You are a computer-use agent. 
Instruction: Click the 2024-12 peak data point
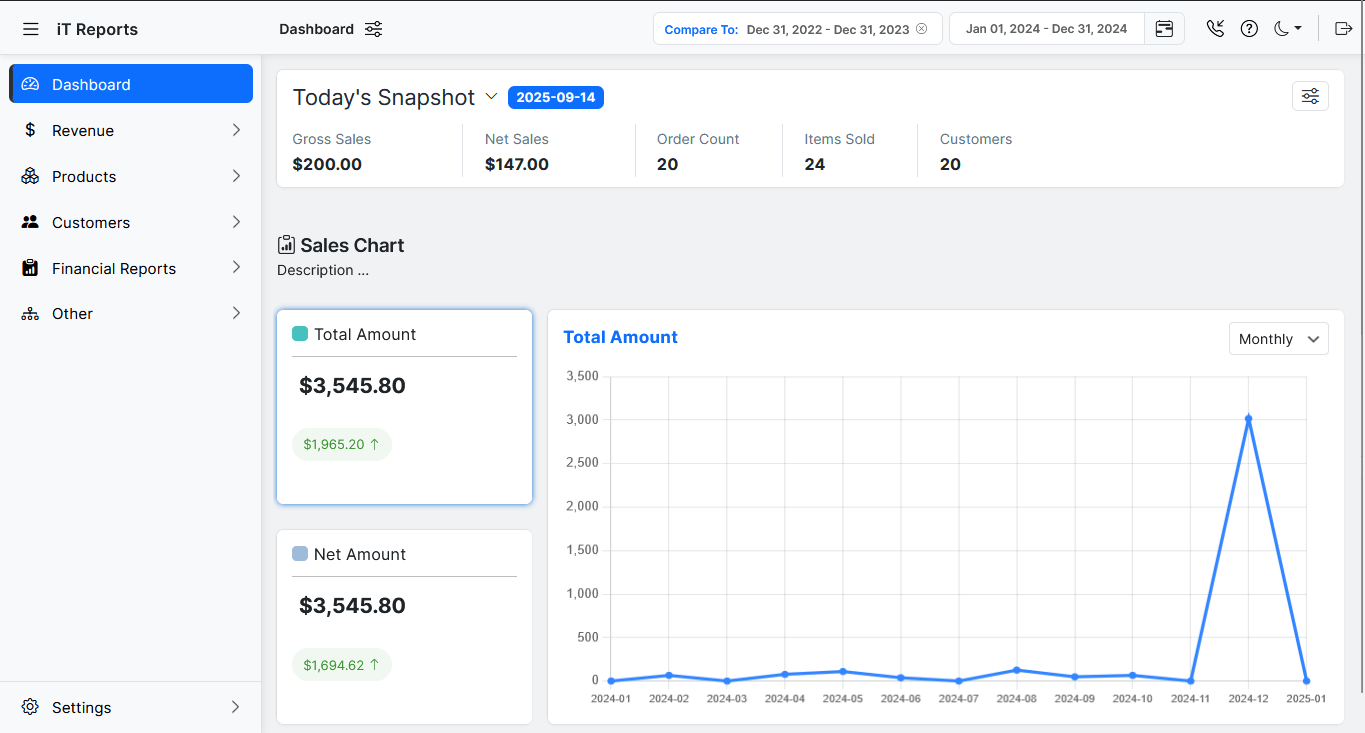coord(1248,419)
